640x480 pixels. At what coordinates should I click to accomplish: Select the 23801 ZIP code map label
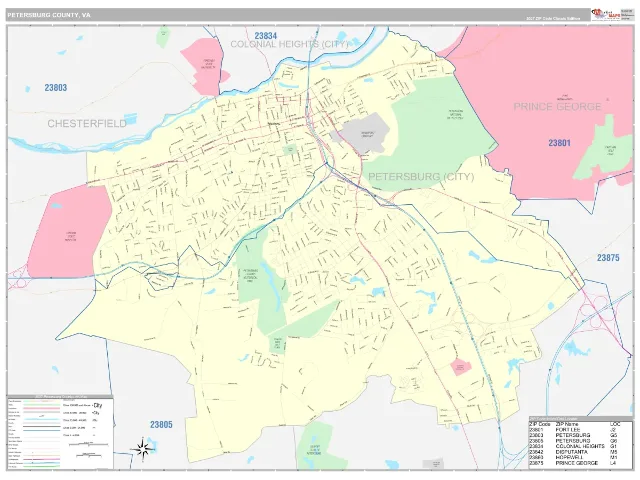(559, 143)
